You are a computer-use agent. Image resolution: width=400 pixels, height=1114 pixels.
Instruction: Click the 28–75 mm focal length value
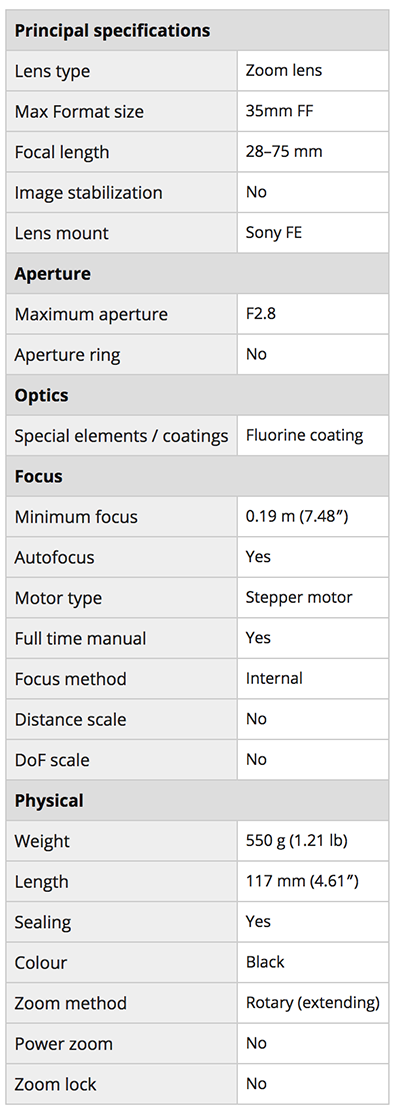[x=284, y=151]
